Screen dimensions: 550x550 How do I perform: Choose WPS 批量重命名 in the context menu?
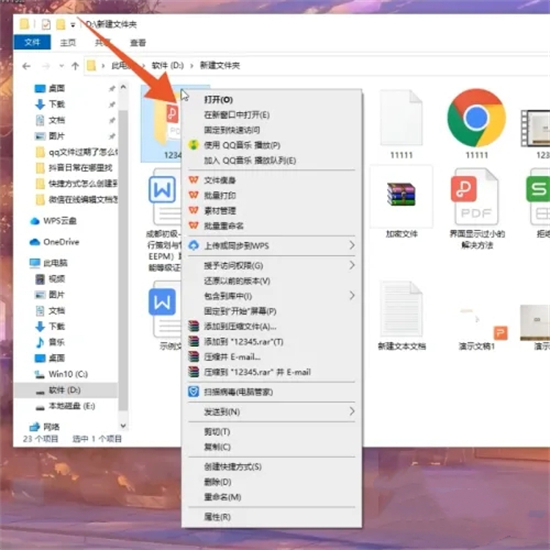[271, 226]
